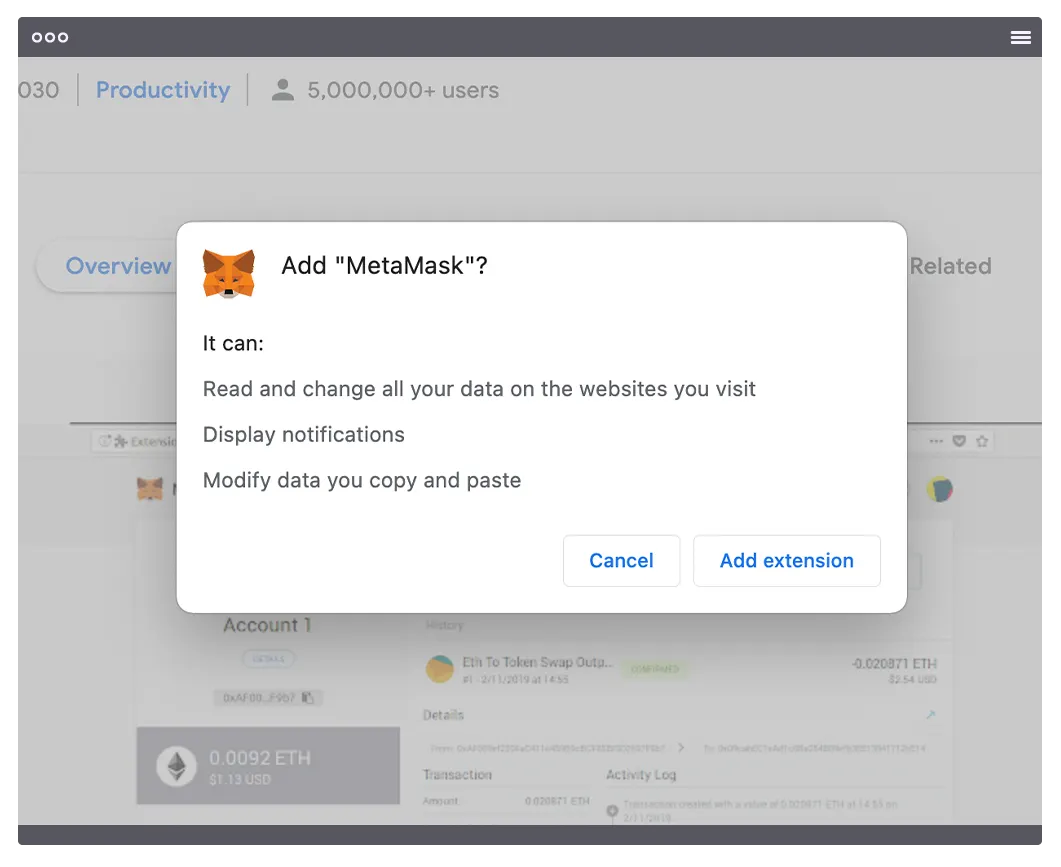Screen dimensions: 1061x867
Task: Click the Extension puzzle icon in preview
Action: pos(121,442)
